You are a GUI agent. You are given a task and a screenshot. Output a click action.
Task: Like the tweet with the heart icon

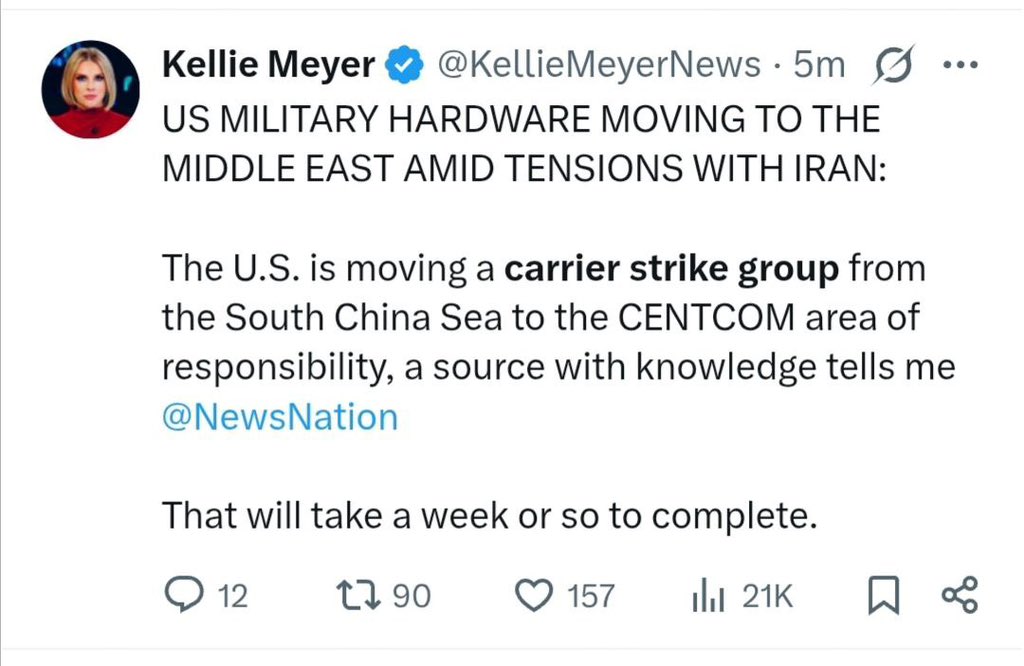click(534, 596)
